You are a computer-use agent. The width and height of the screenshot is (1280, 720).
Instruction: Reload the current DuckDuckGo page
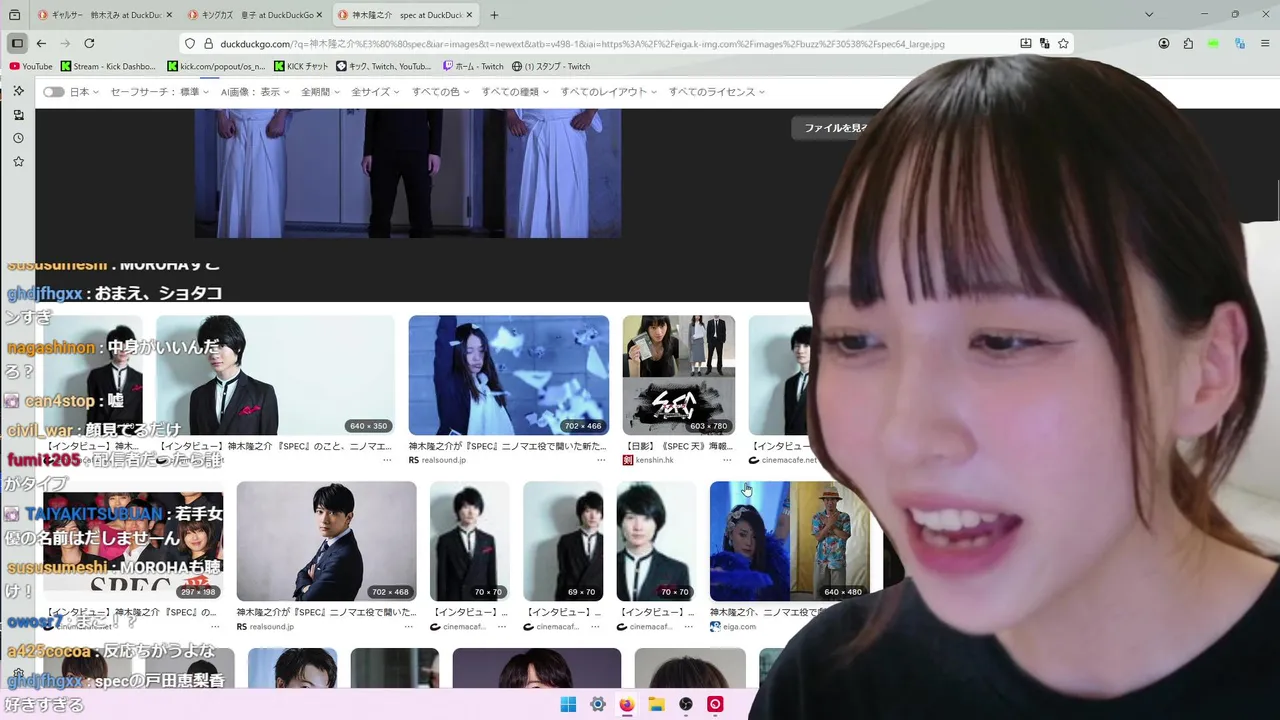point(89,43)
